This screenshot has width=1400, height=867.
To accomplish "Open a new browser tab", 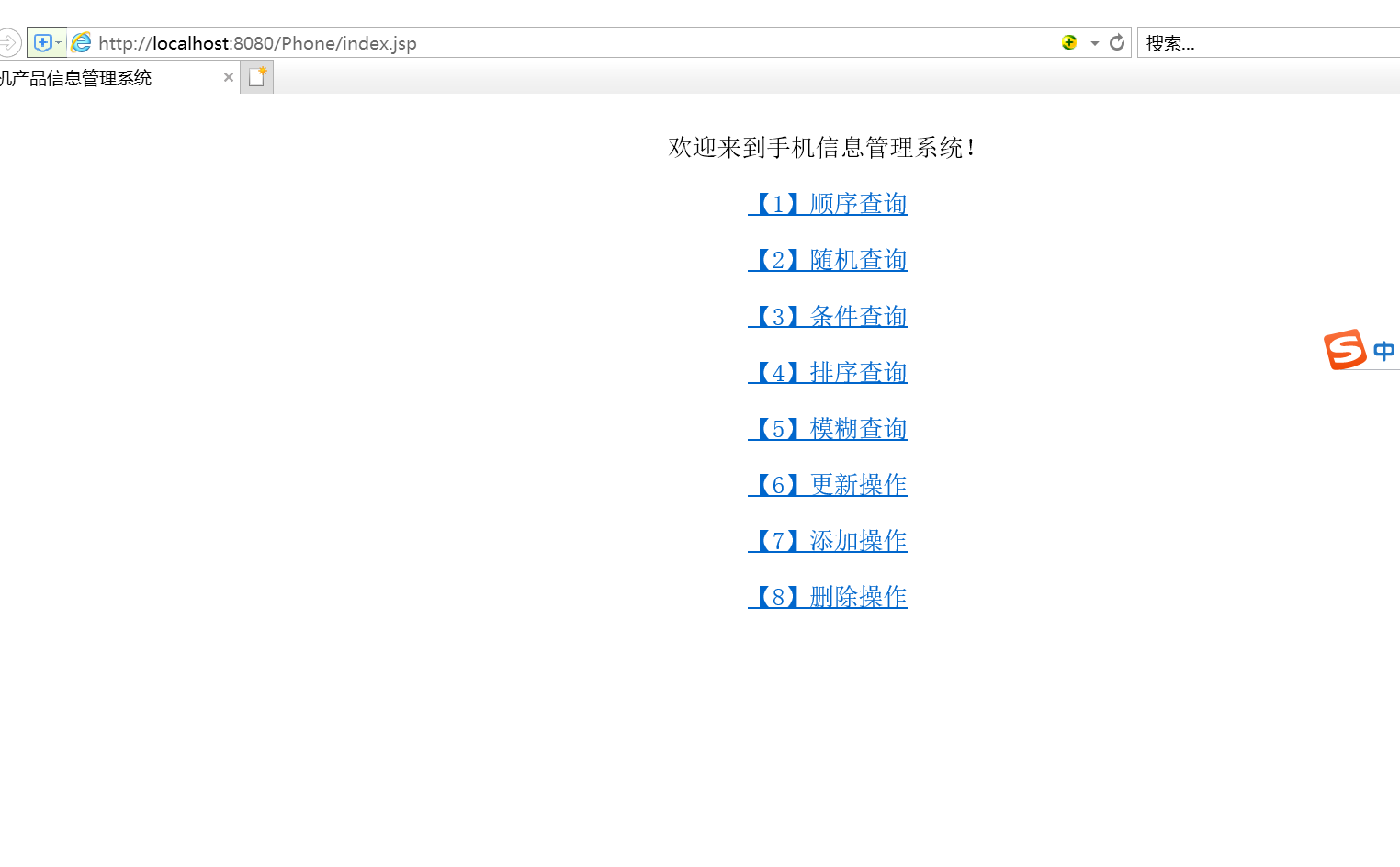I will coord(256,76).
